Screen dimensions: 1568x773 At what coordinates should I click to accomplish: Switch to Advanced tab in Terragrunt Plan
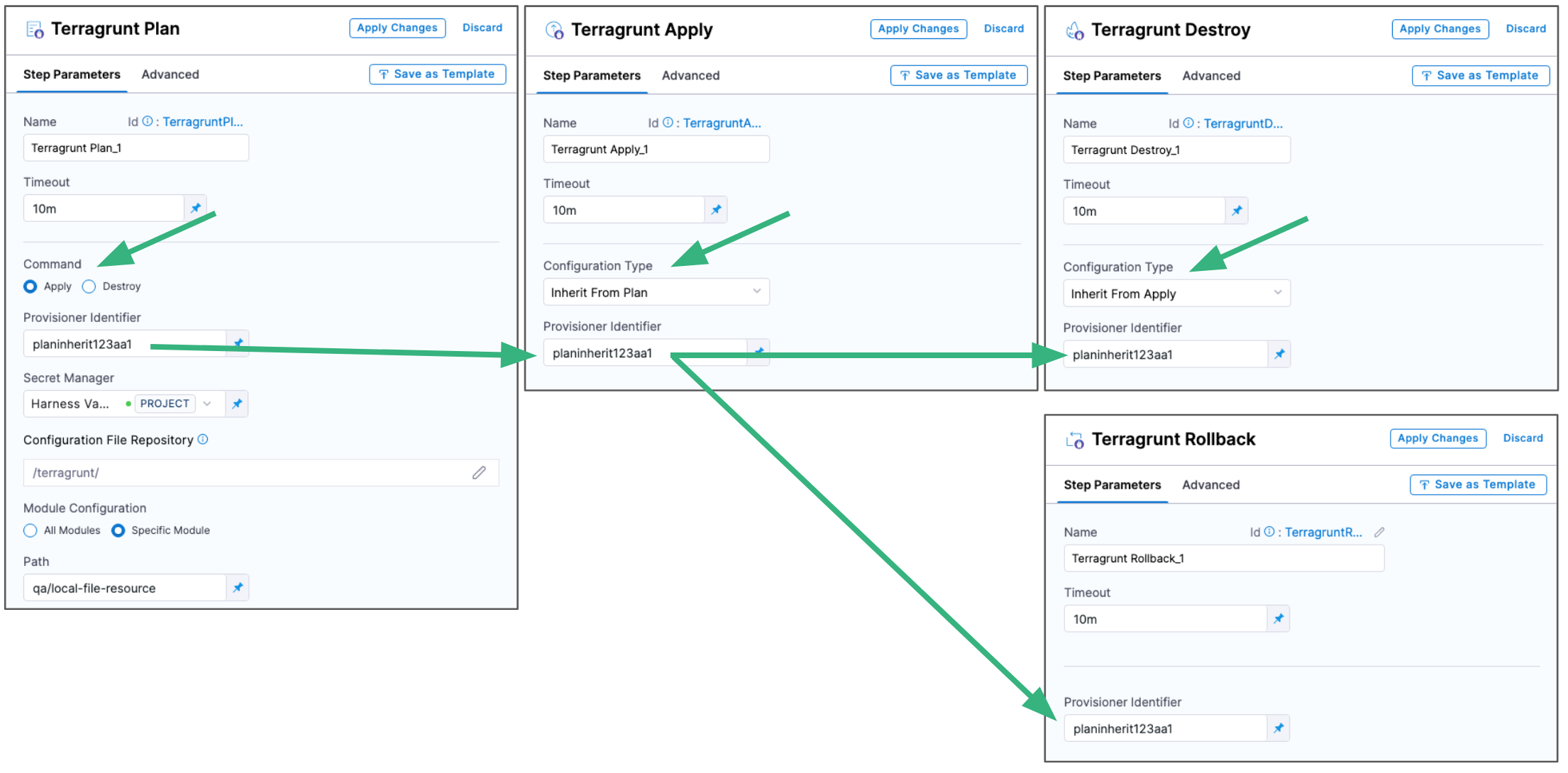[170, 74]
